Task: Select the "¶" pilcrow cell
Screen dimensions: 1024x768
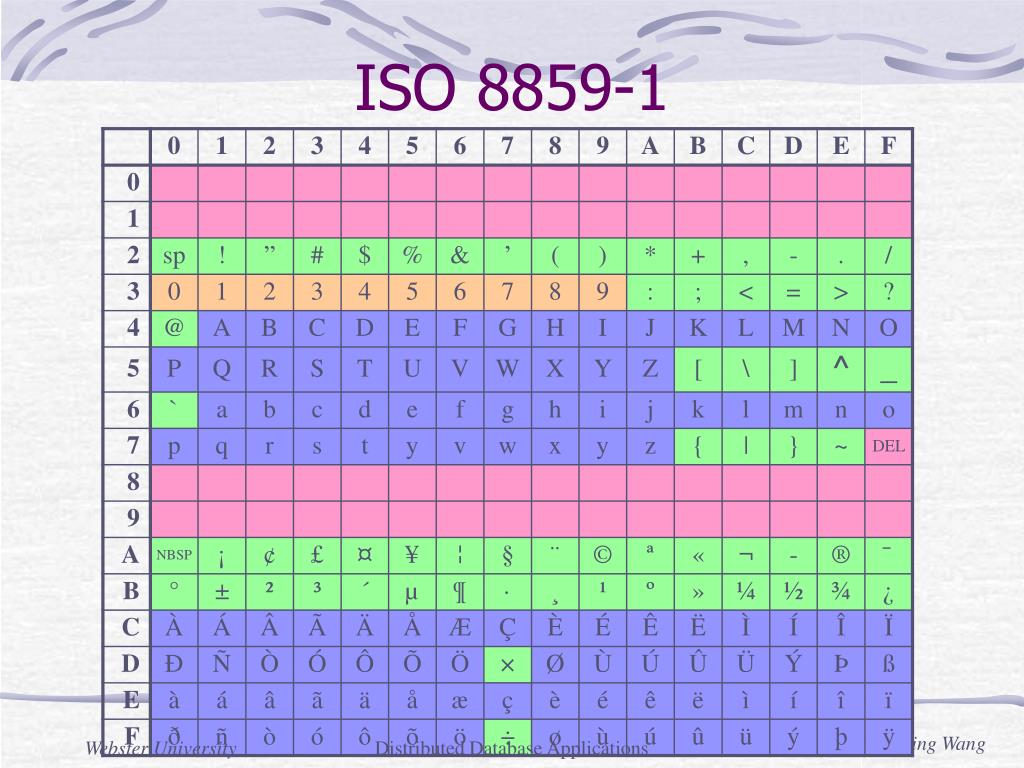Action: (x=460, y=592)
